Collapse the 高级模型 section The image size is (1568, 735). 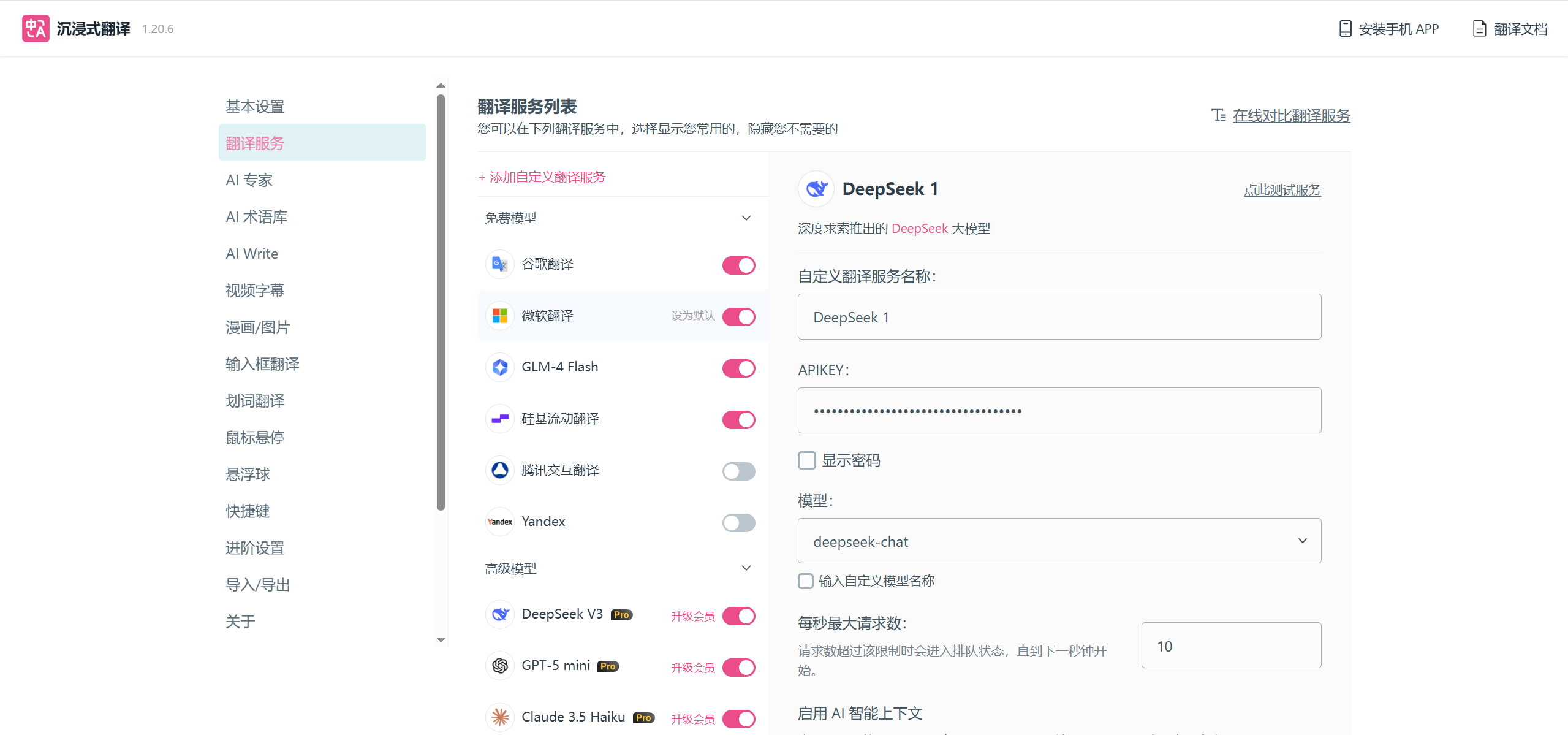(746, 568)
